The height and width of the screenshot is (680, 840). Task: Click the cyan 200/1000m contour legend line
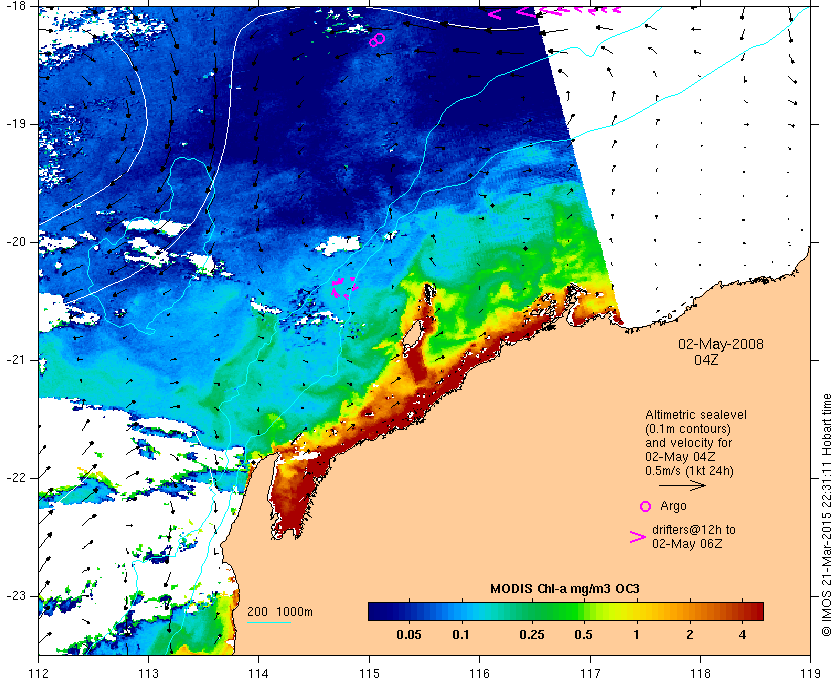click(268, 623)
